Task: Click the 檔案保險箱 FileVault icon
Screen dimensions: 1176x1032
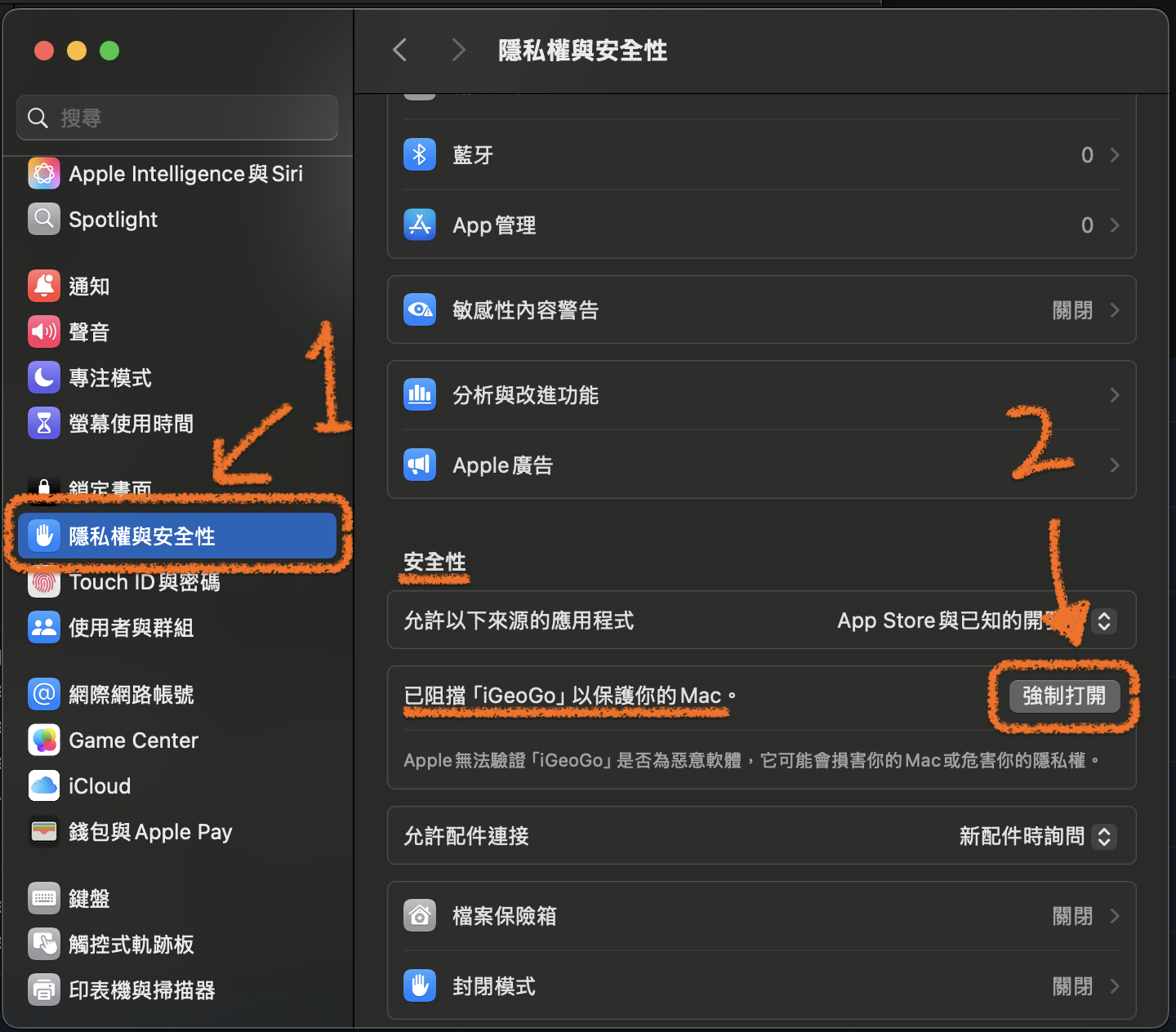Action: [419, 915]
